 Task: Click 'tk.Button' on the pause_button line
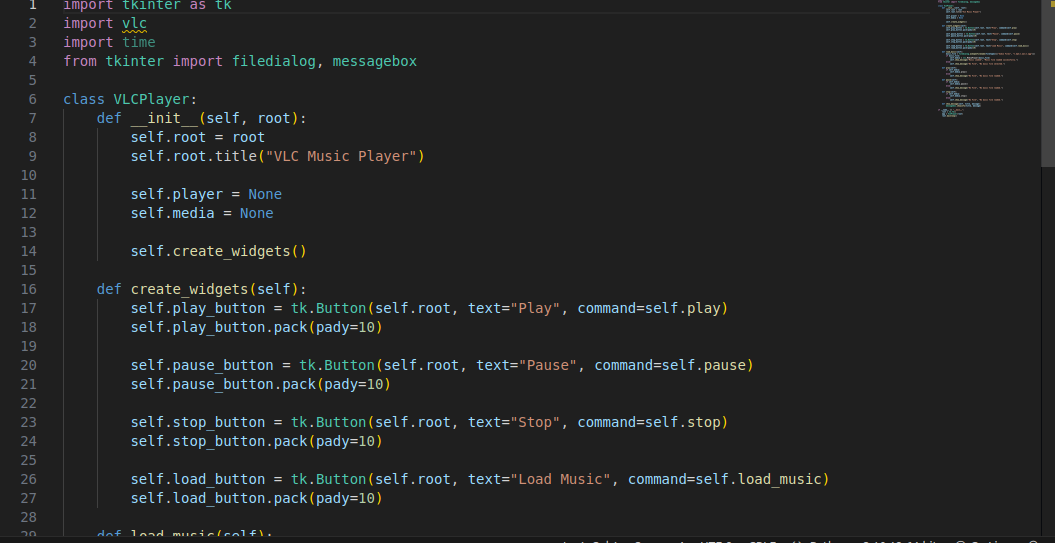point(337,365)
